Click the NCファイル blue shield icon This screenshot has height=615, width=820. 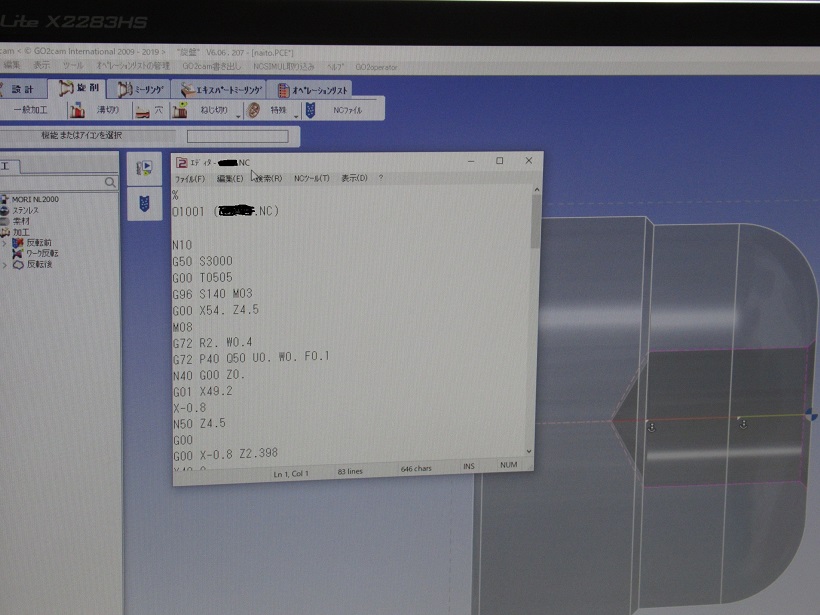click(x=311, y=110)
